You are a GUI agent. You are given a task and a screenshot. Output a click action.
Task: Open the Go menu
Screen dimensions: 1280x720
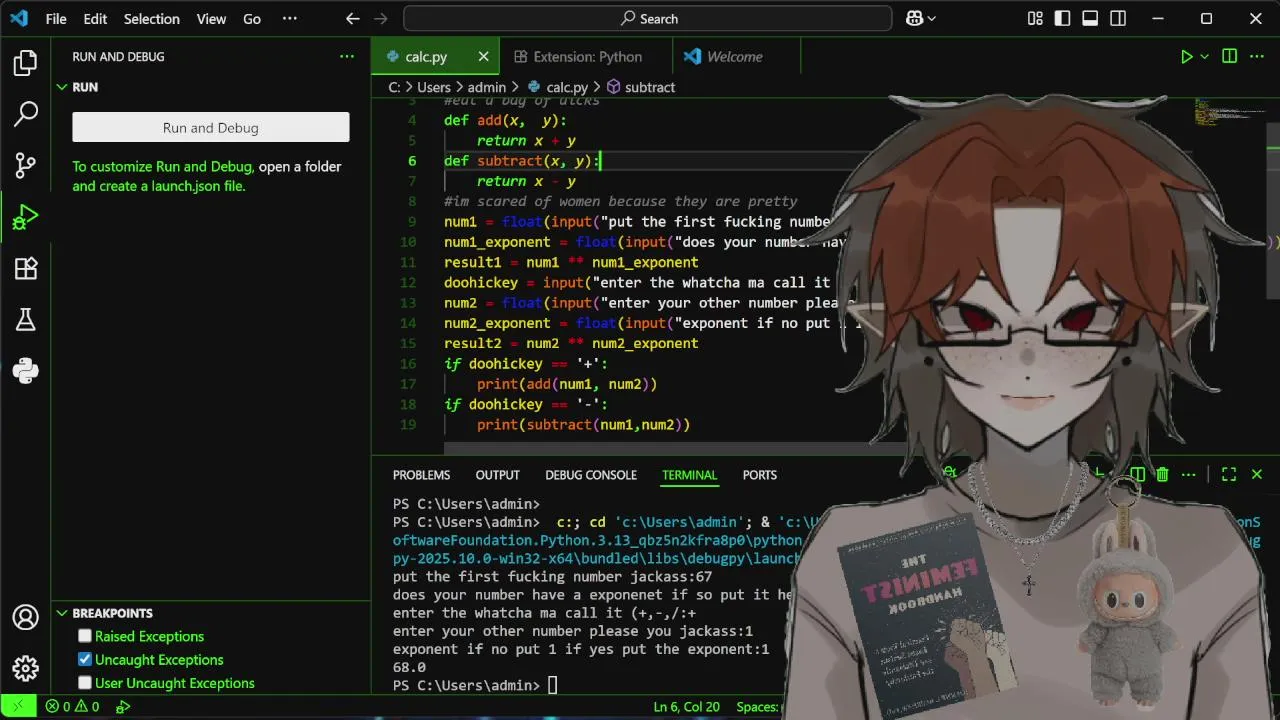pyautogui.click(x=252, y=18)
